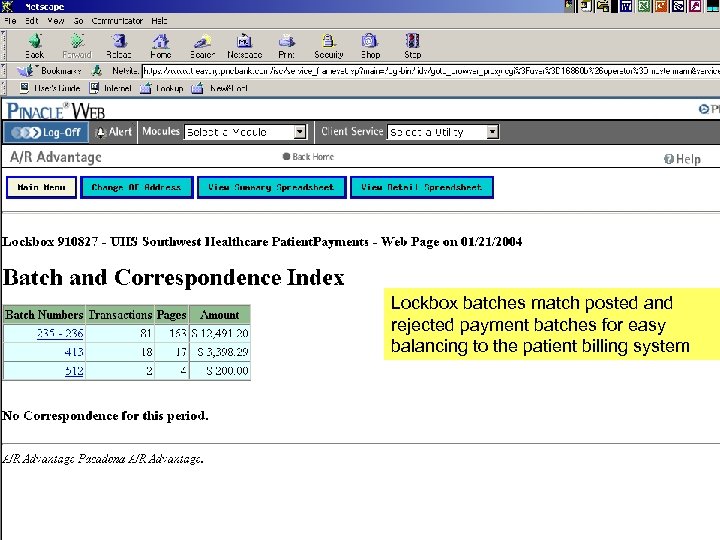Open batch 235 - 236 link

pyautogui.click(x=60, y=333)
